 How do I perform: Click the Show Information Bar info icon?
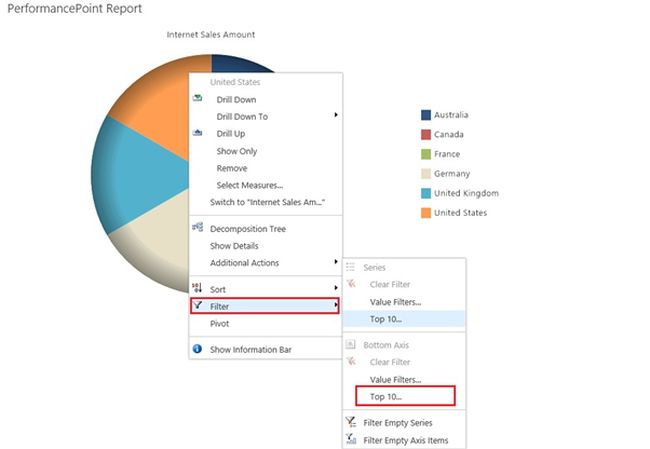click(x=198, y=349)
